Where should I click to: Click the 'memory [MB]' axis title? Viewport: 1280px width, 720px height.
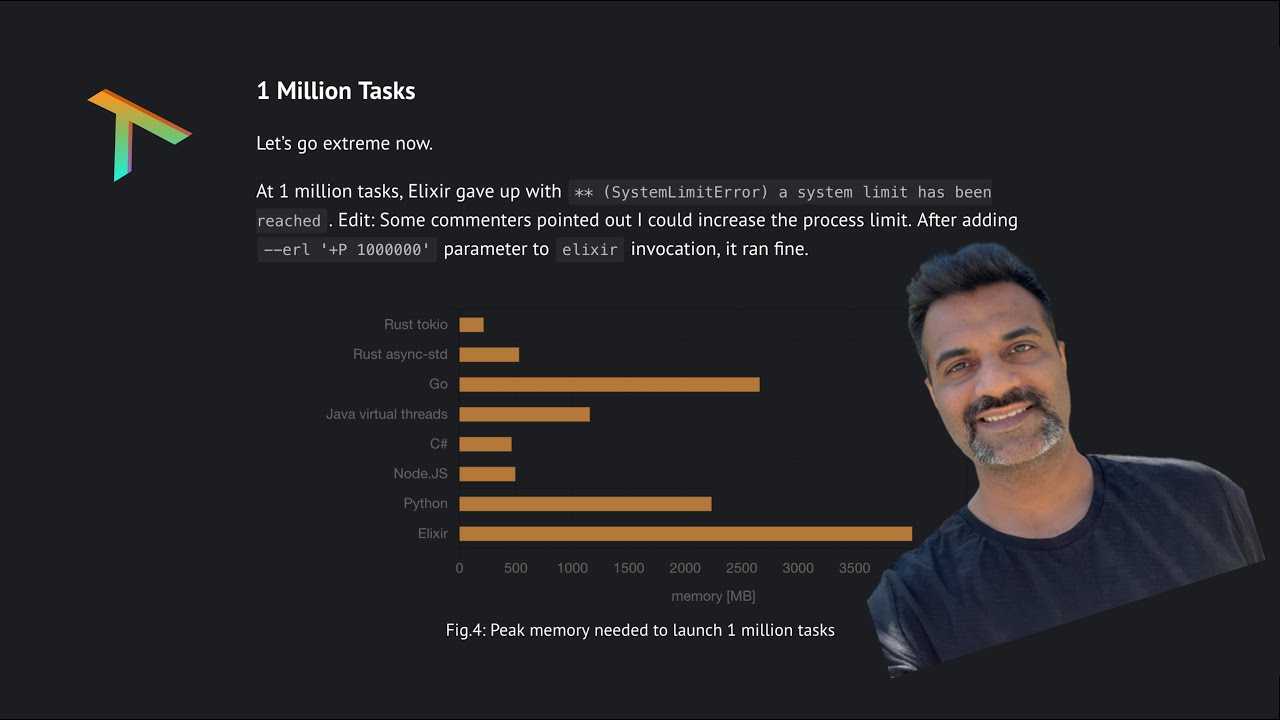[713, 596]
